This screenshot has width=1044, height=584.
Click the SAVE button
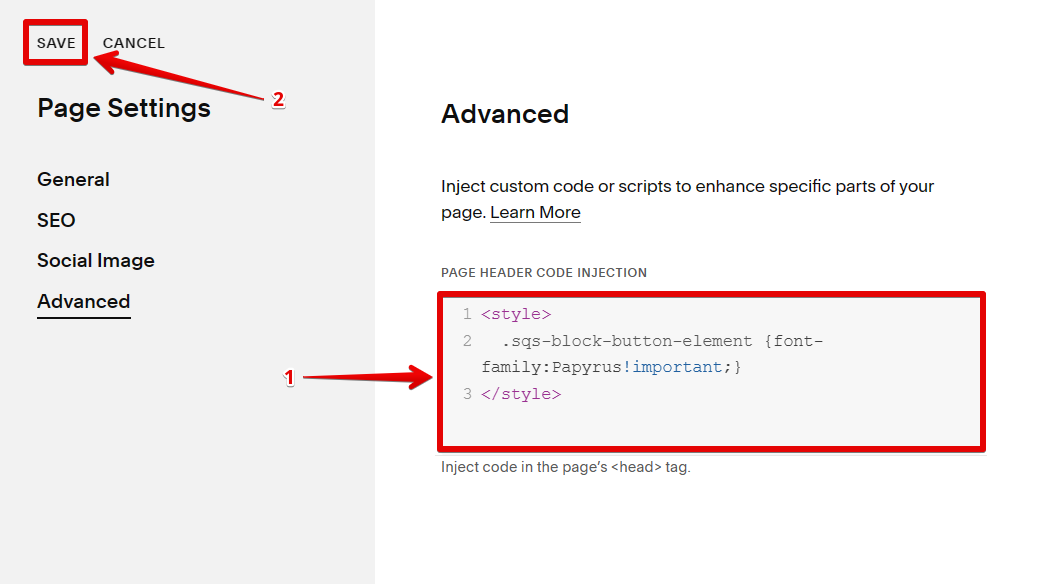point(56,43)
